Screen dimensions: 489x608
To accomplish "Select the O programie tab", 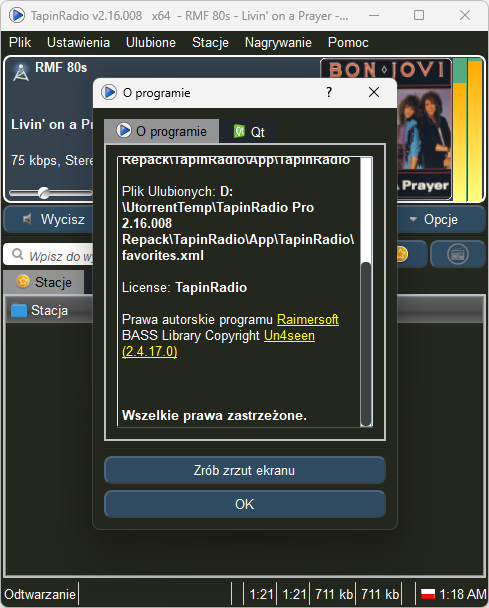I will (162, 131).
